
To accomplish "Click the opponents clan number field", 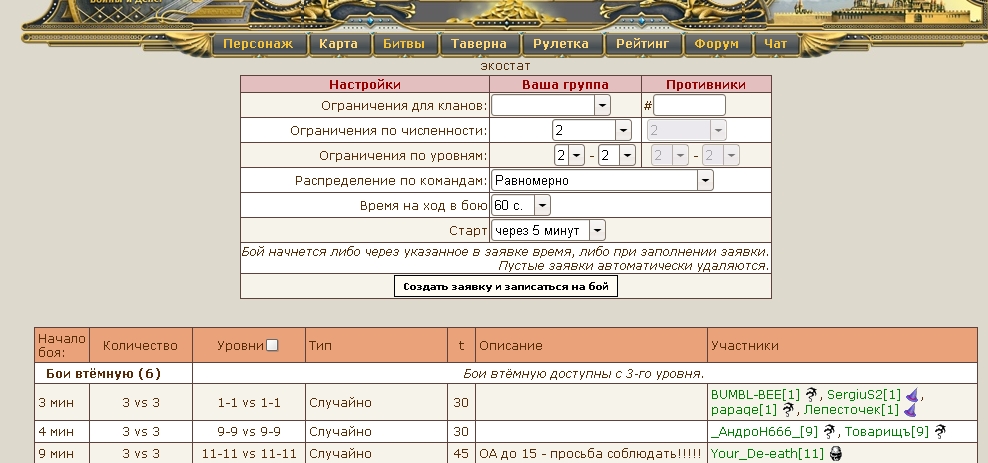I will tap(689, 105).
